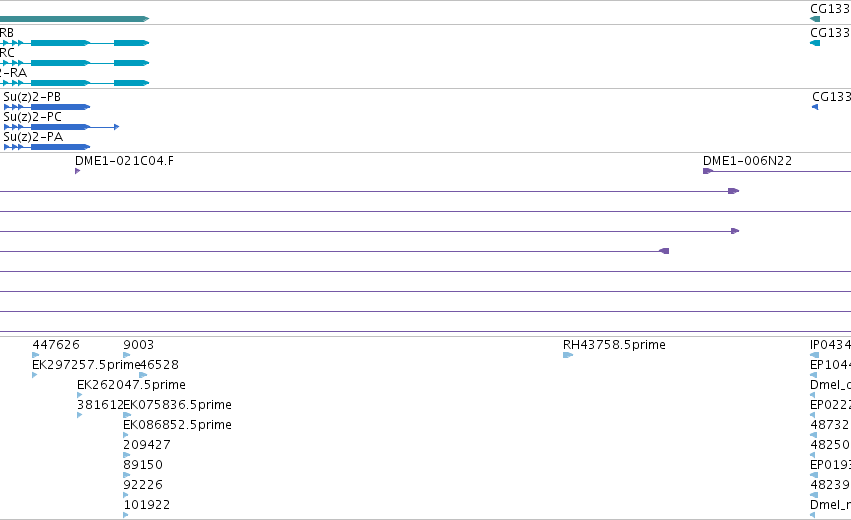
Task: Select the arrow glyph under EP0193
Action: 814,475
